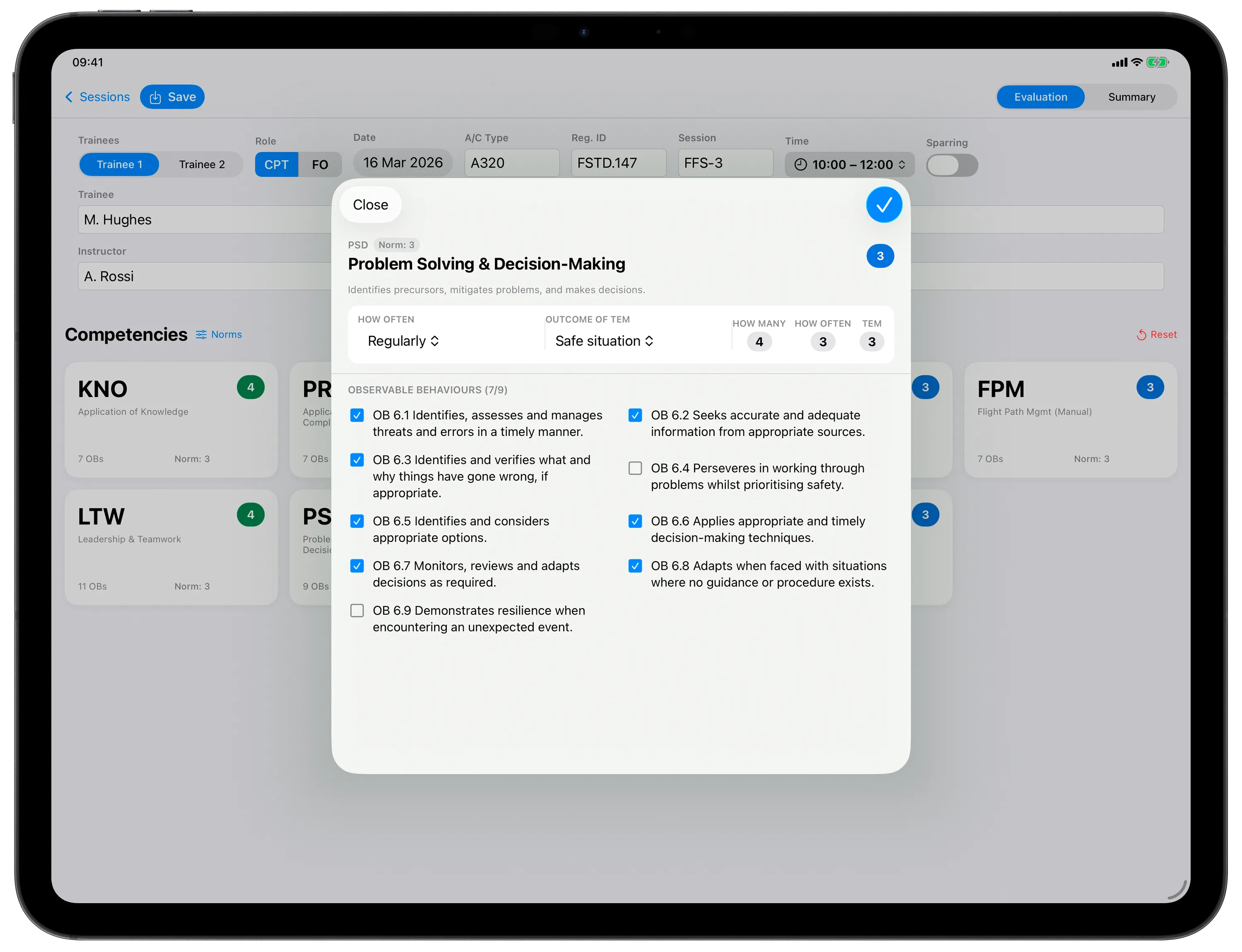Image resolution: width=1242 pixels, height=952 pixels.
Task: Click LTW card grade 4 badge
Action: (250, 514)
